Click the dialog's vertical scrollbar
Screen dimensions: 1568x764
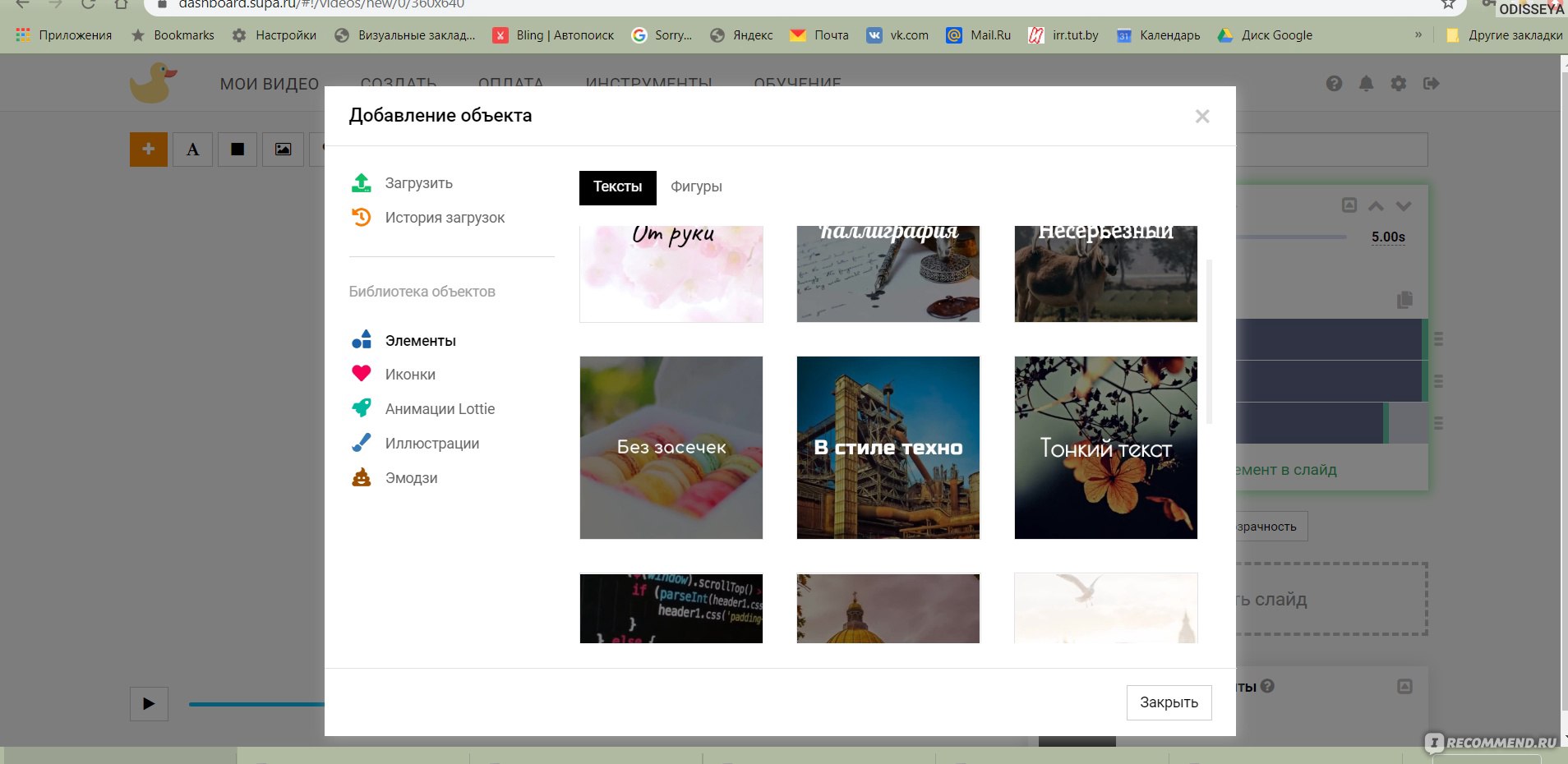[x=1209, y=342]
